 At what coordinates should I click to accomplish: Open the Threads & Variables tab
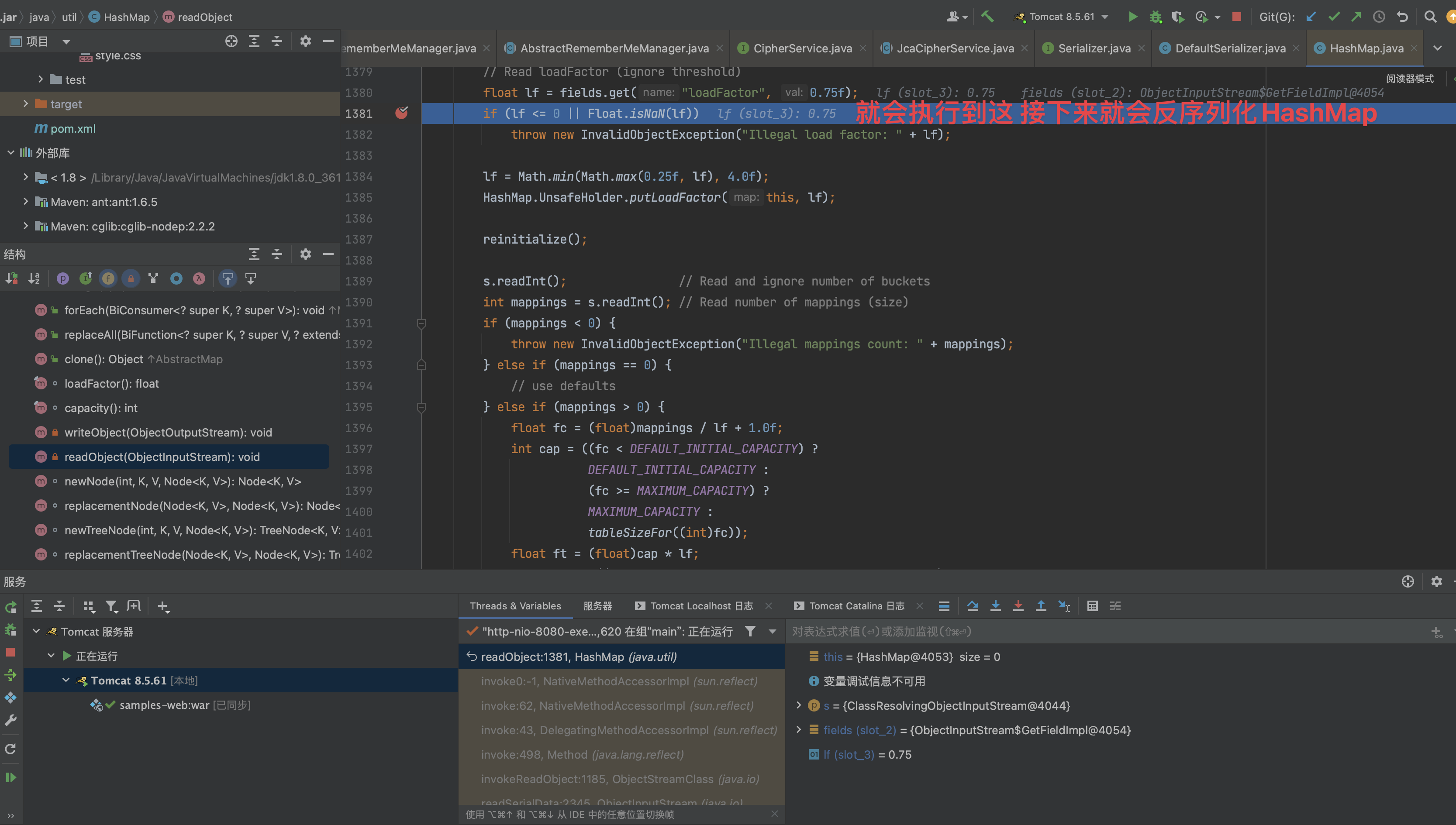515,606
